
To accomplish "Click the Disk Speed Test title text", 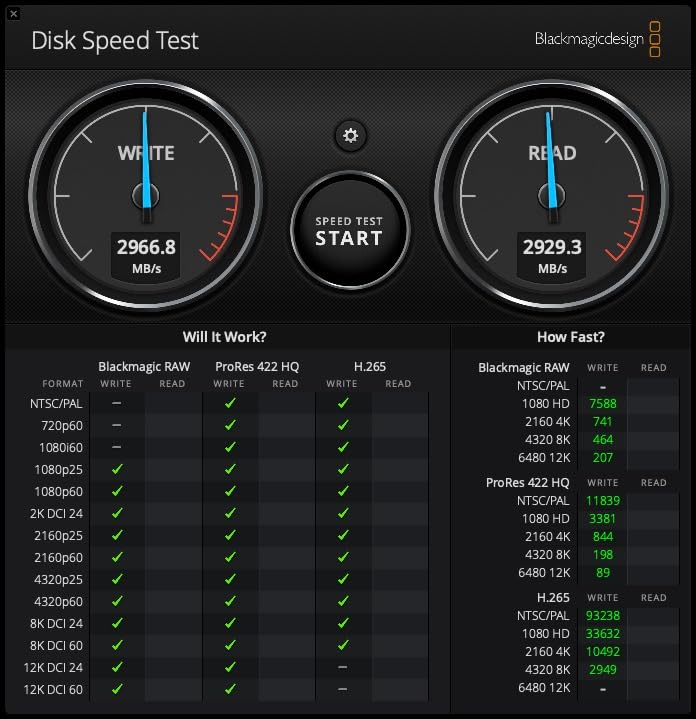I will [x=115, y=40].
